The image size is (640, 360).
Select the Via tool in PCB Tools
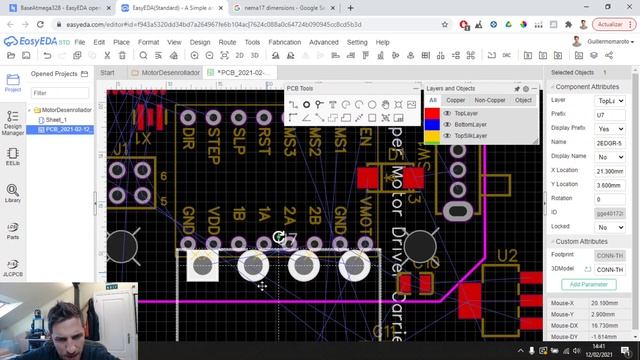point(319,105)
